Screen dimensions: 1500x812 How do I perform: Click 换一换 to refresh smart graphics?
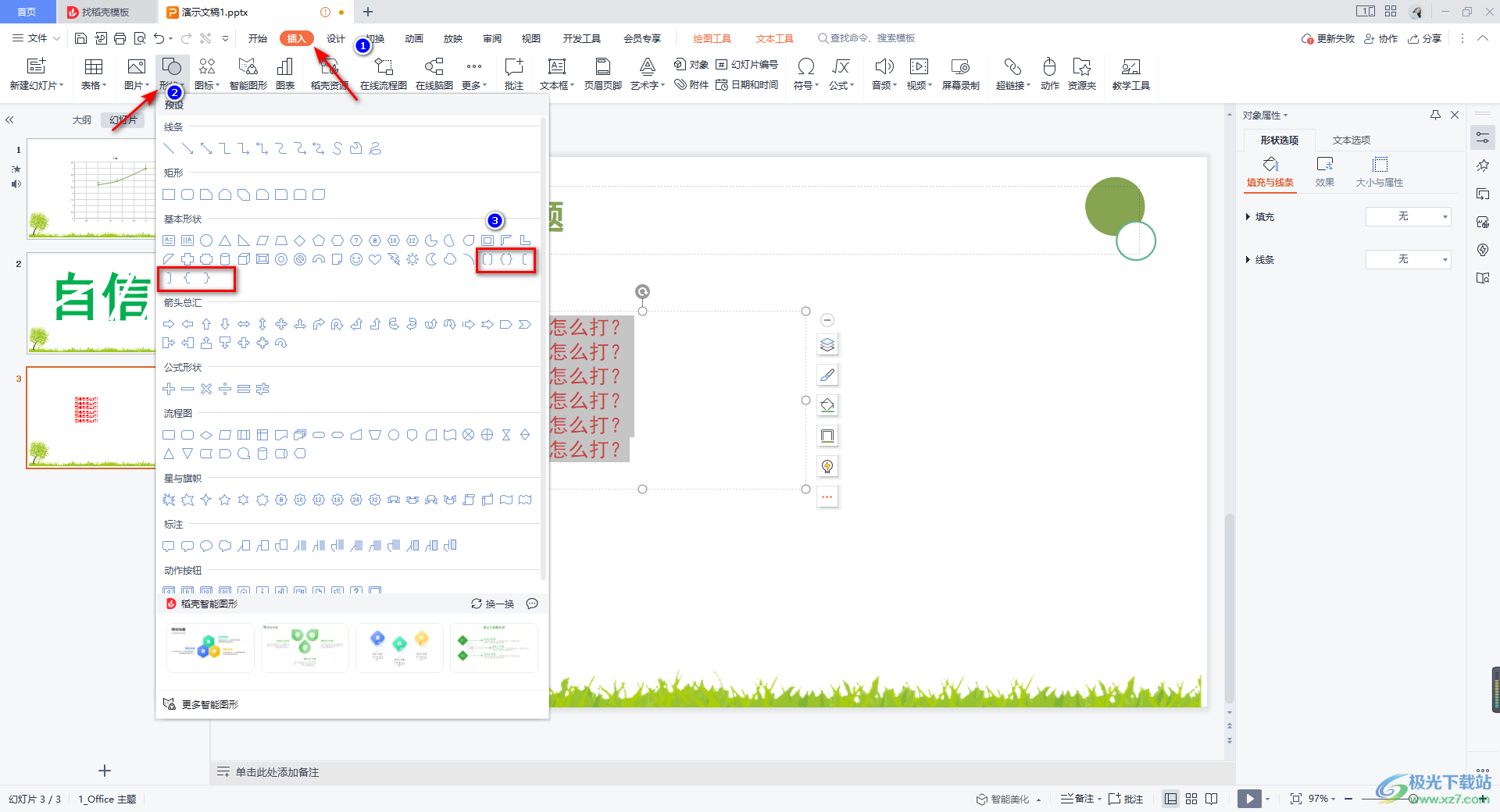tap(493, 604)
